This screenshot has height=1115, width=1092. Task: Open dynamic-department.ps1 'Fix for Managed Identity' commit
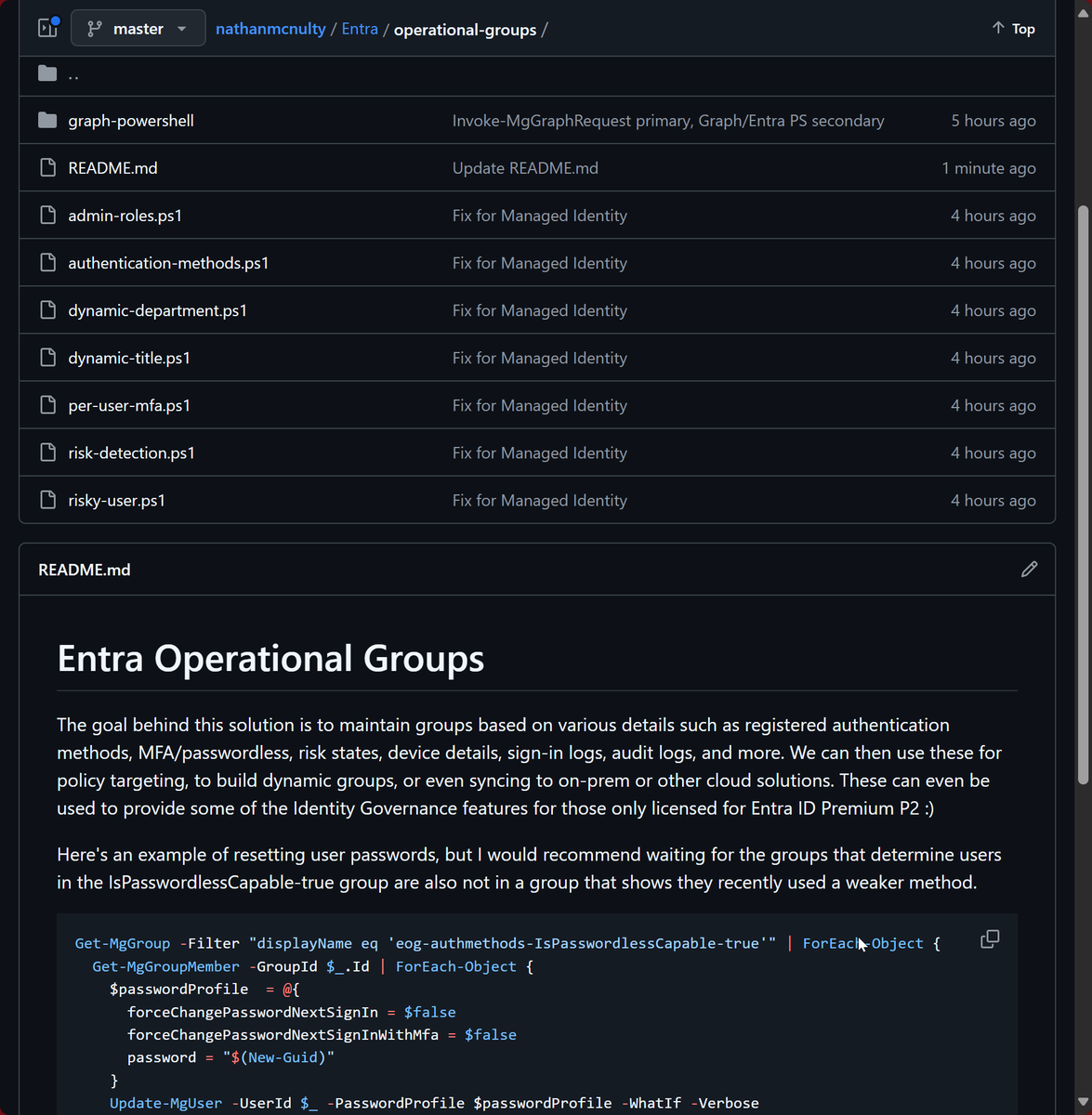pyautogui.click(x=539, y=310)
